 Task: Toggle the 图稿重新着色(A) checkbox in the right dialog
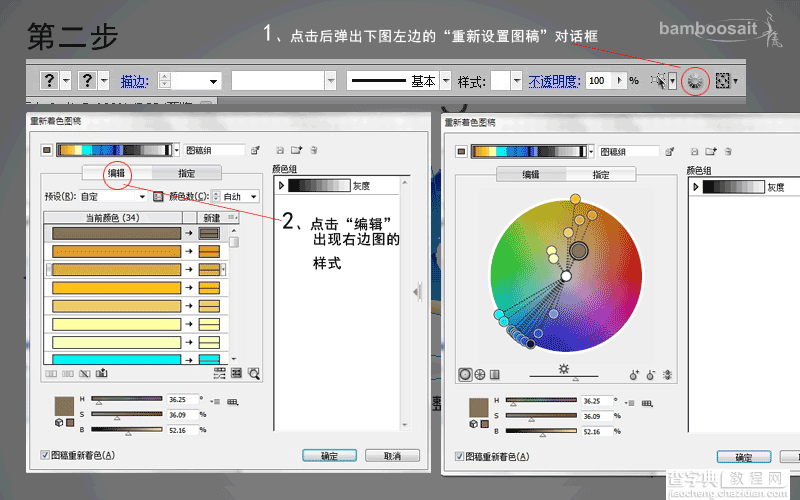coord(459,456)
